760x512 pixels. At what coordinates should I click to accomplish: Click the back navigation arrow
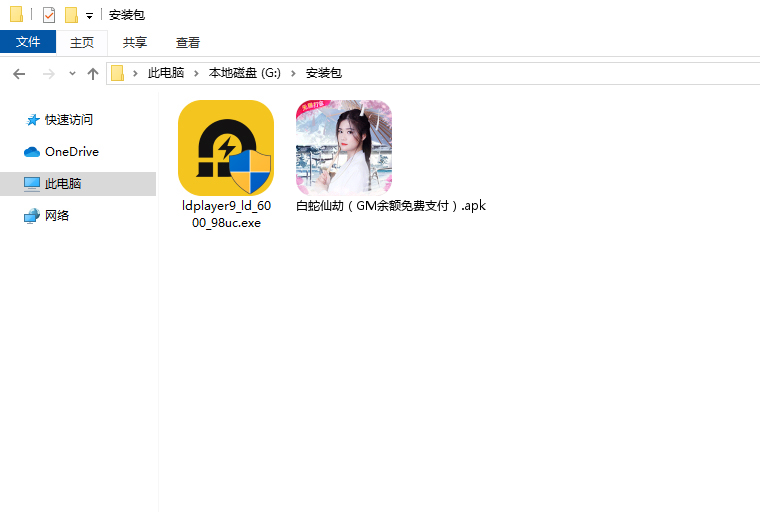[19, 74]
